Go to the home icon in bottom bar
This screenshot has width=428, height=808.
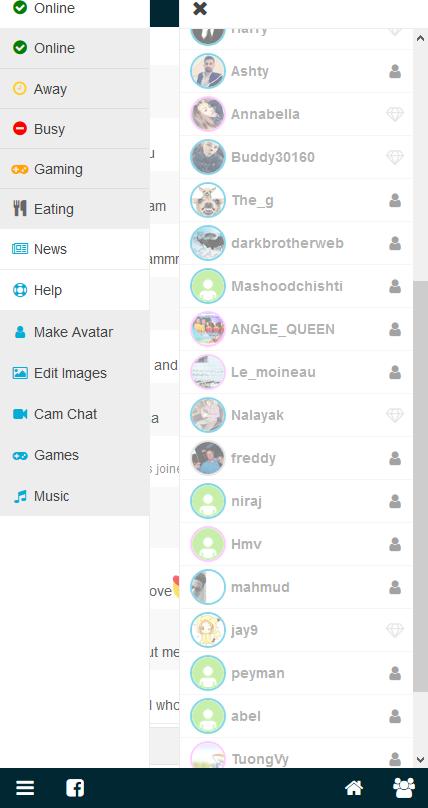[x=354, y=787]
